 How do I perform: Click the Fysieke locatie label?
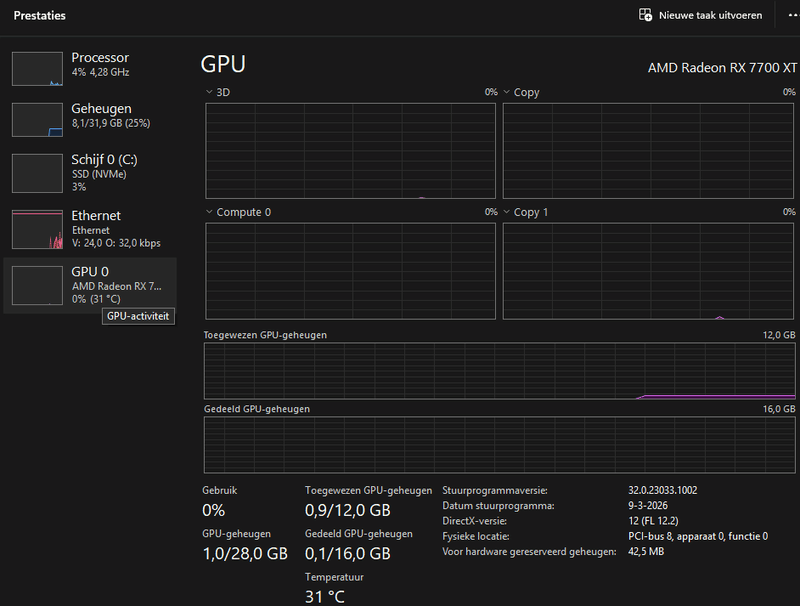tap(476, 536)
